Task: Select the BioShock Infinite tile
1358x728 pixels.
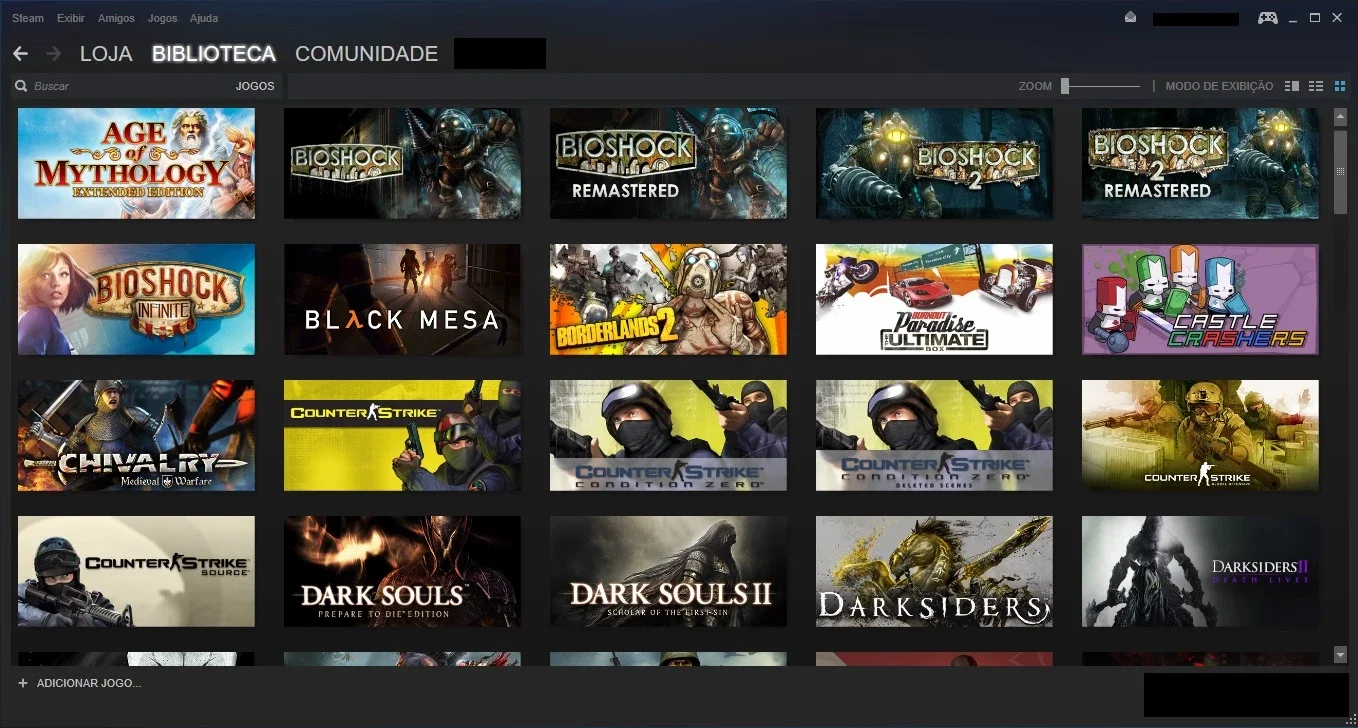Action: pos(136,299)
